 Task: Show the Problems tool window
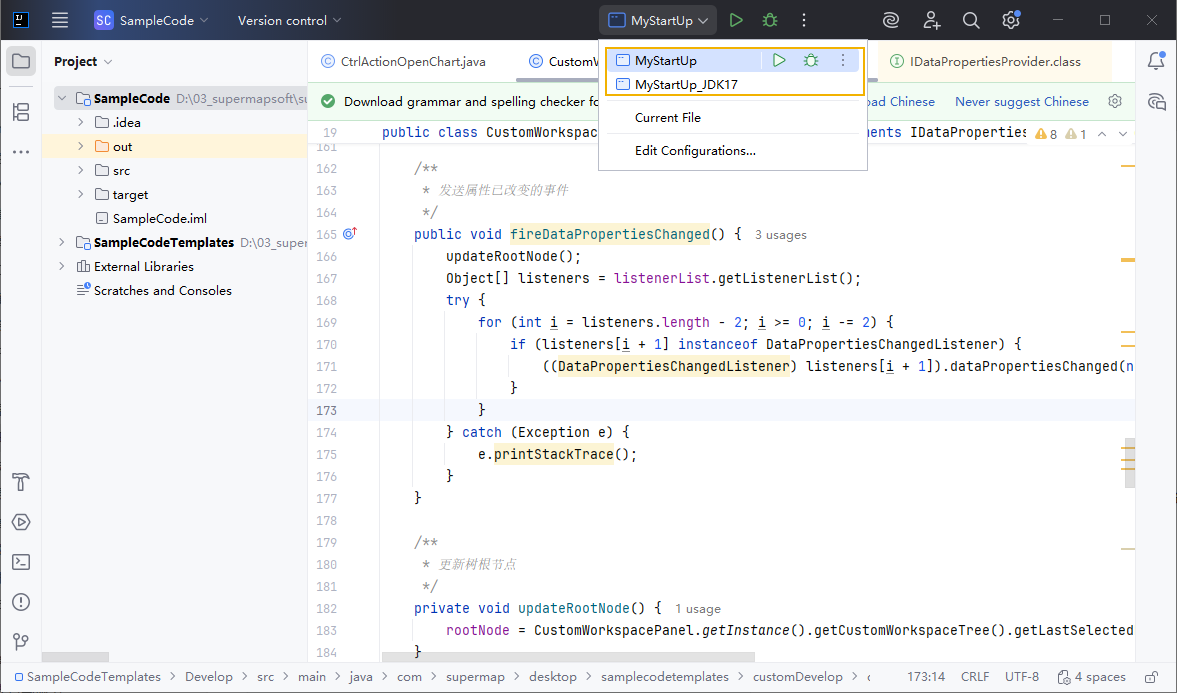[21, 602]
